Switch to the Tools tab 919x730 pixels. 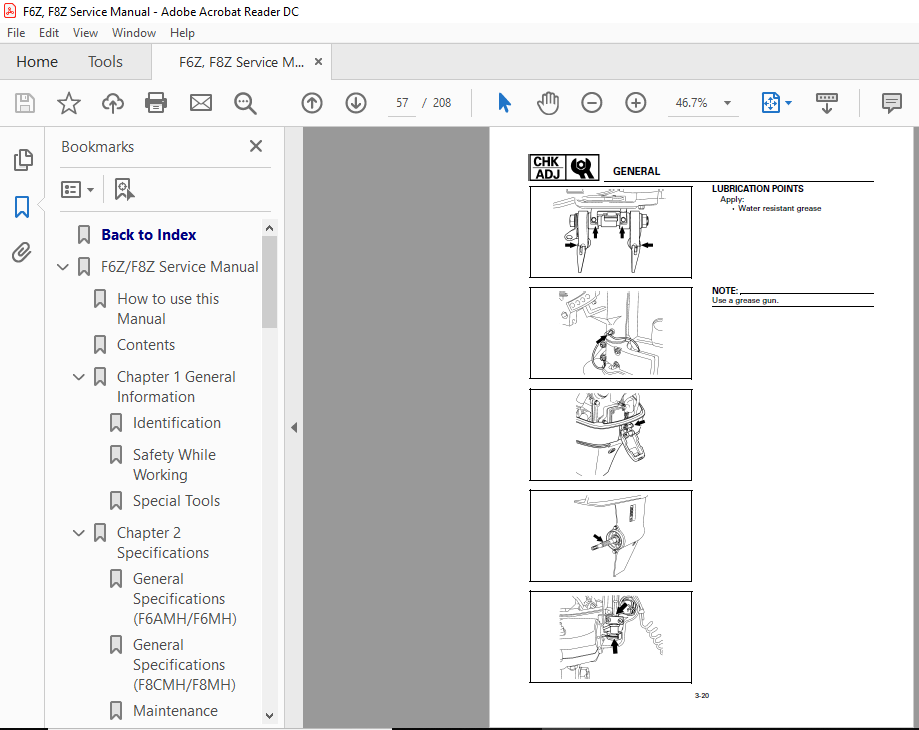(x=105, y=62)
